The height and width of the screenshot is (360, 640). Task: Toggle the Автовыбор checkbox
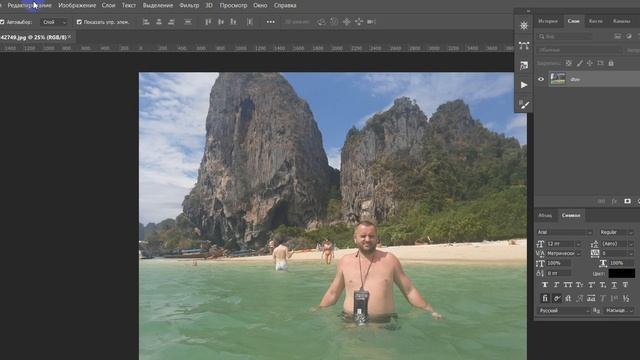[x=2, y=22]
